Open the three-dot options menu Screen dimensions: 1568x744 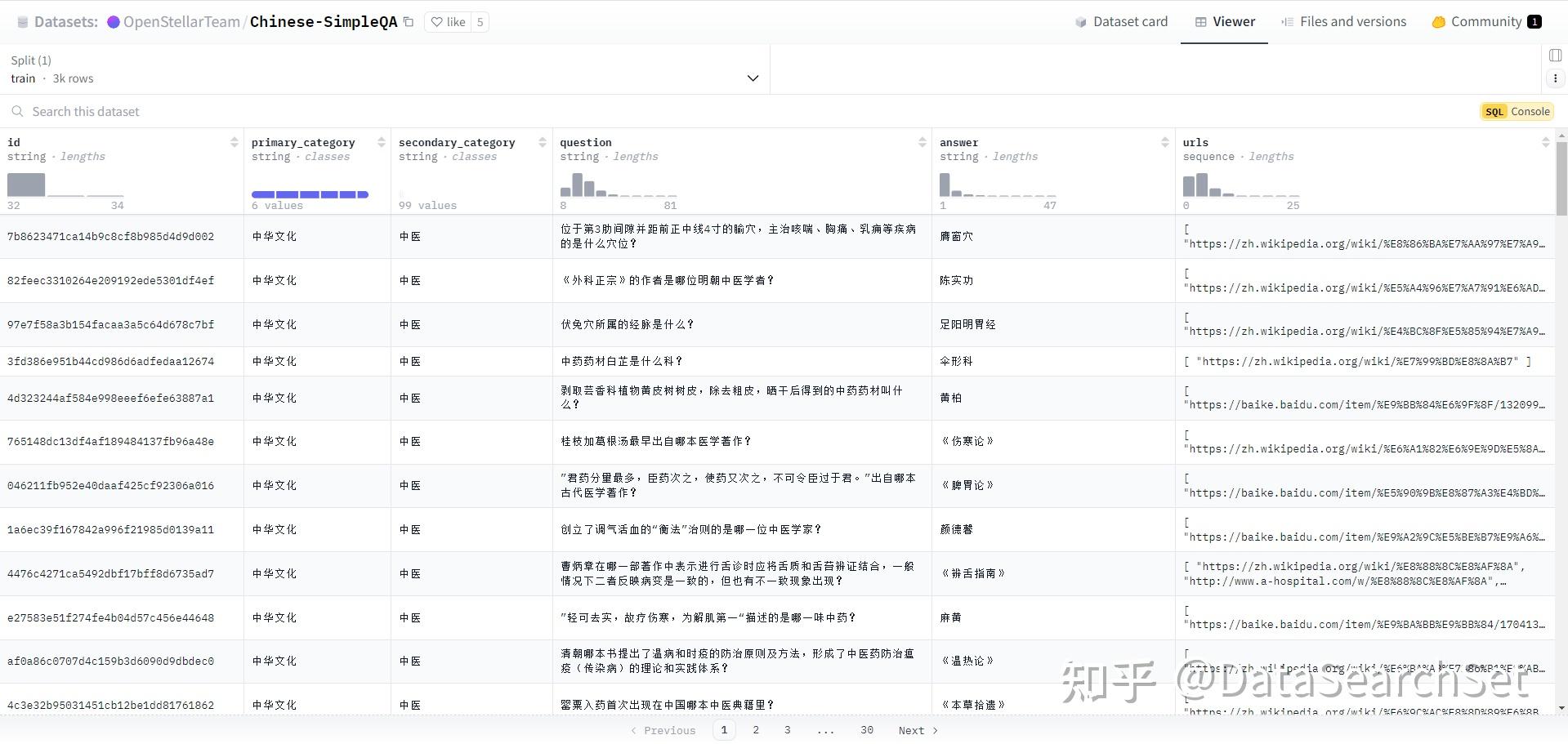(x=1557, y=78)
